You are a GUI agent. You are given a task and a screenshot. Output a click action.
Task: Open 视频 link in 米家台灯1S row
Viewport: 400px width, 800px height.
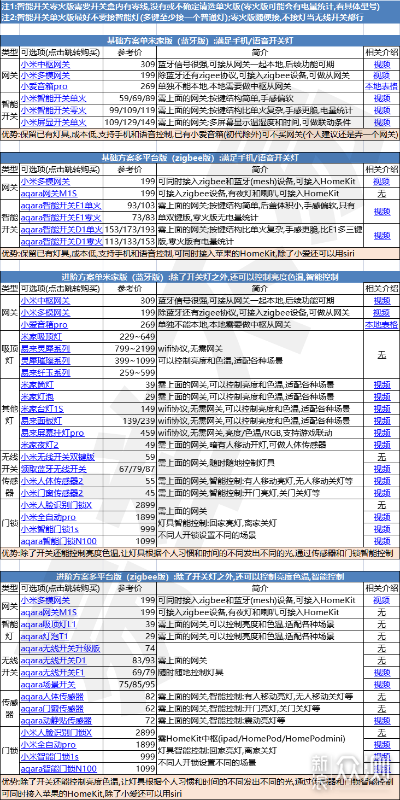381,409
